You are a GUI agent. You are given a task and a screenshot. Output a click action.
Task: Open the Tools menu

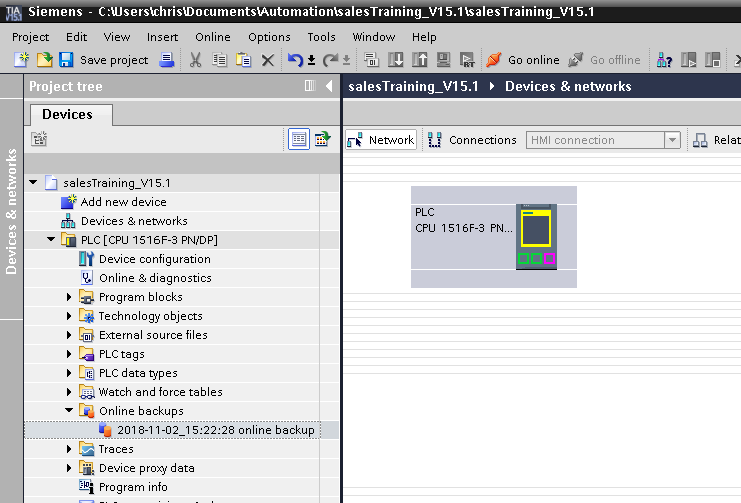coord(321,37)
